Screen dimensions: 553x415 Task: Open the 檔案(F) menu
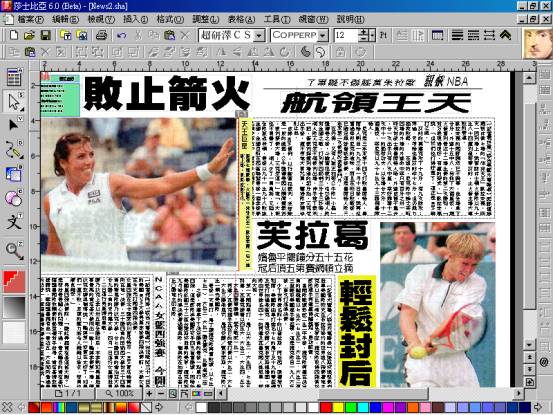click(31, 19)
